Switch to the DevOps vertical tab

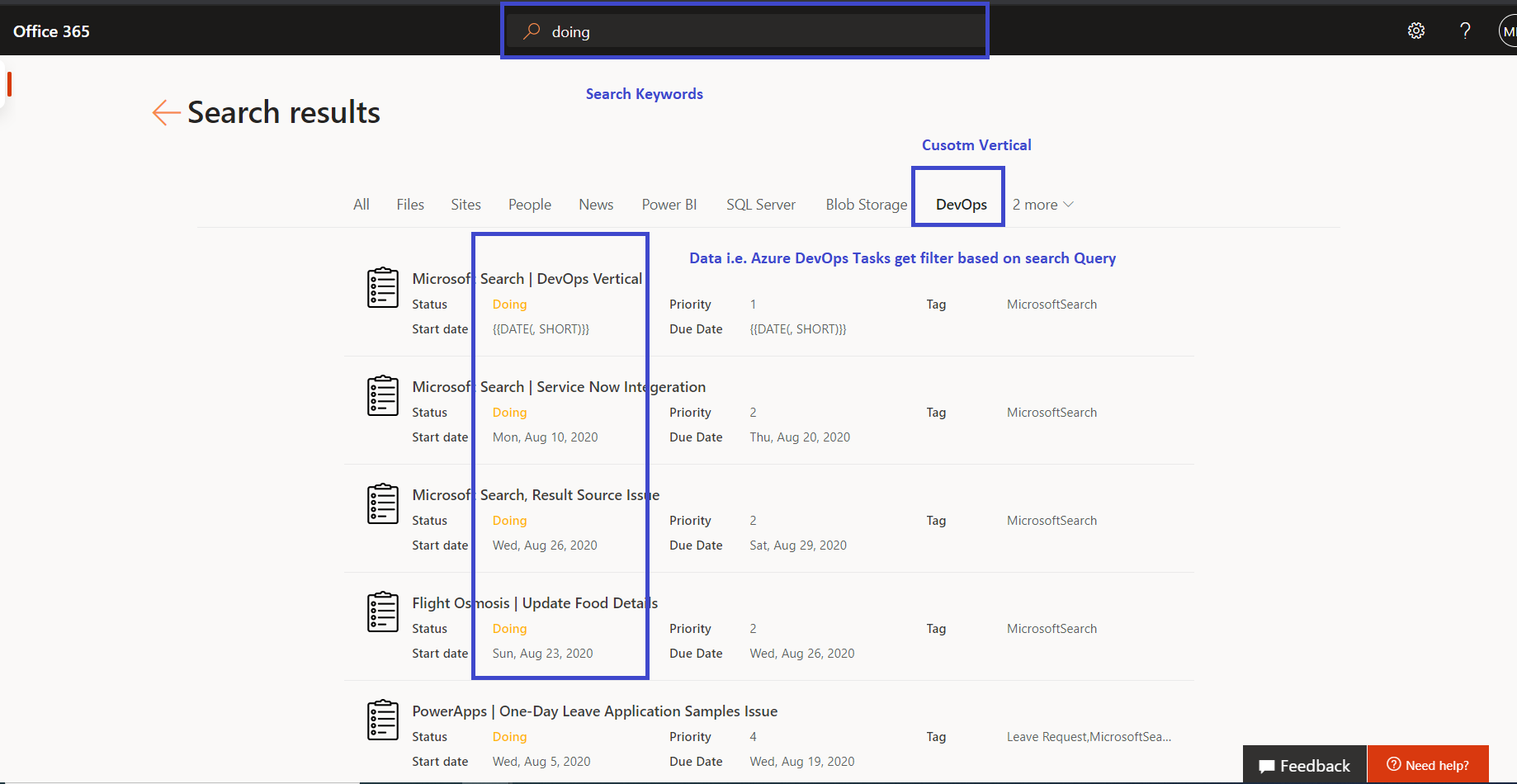tap(957, 204)
